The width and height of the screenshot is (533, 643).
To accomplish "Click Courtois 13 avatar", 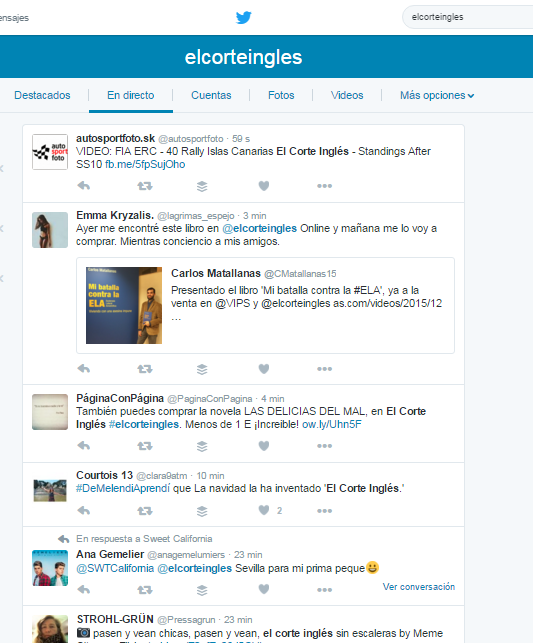I will point(50,490).
